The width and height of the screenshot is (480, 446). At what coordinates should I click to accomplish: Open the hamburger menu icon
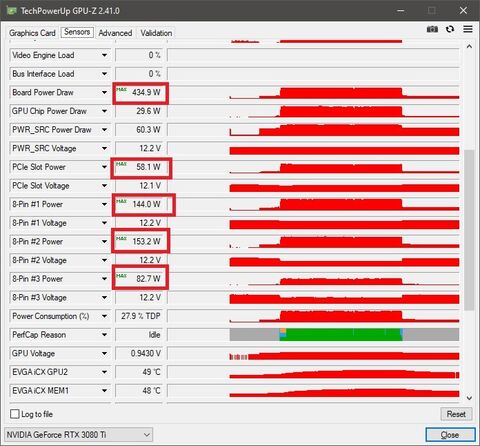click(x=468, y=29)
